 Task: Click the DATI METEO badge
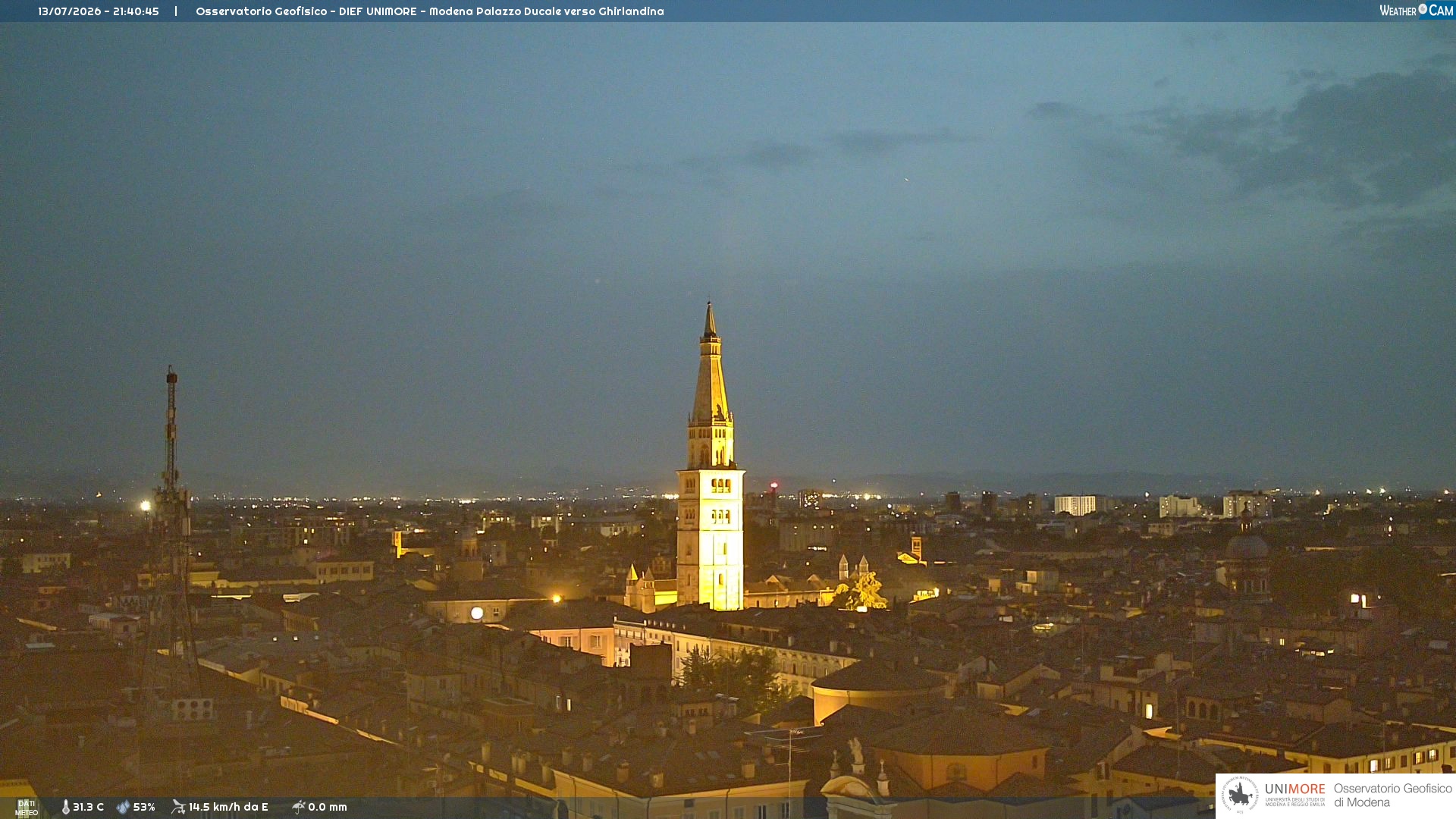coord(27,808)
